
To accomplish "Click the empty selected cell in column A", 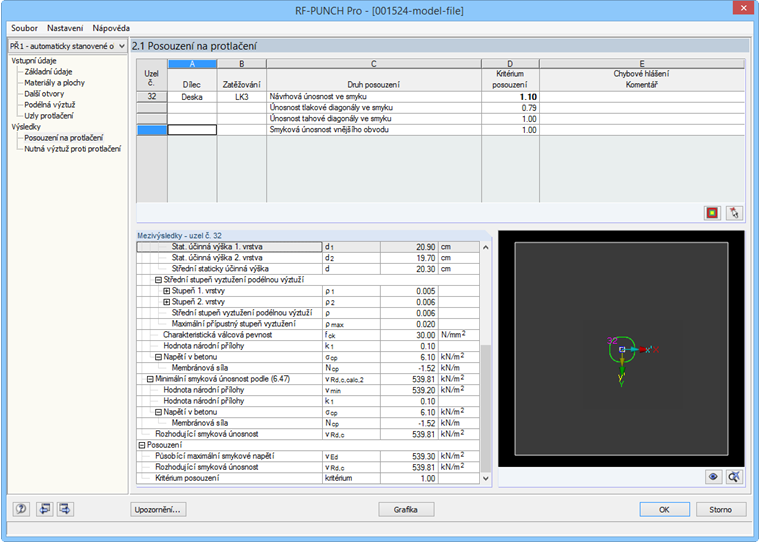I will pos(192,130).
